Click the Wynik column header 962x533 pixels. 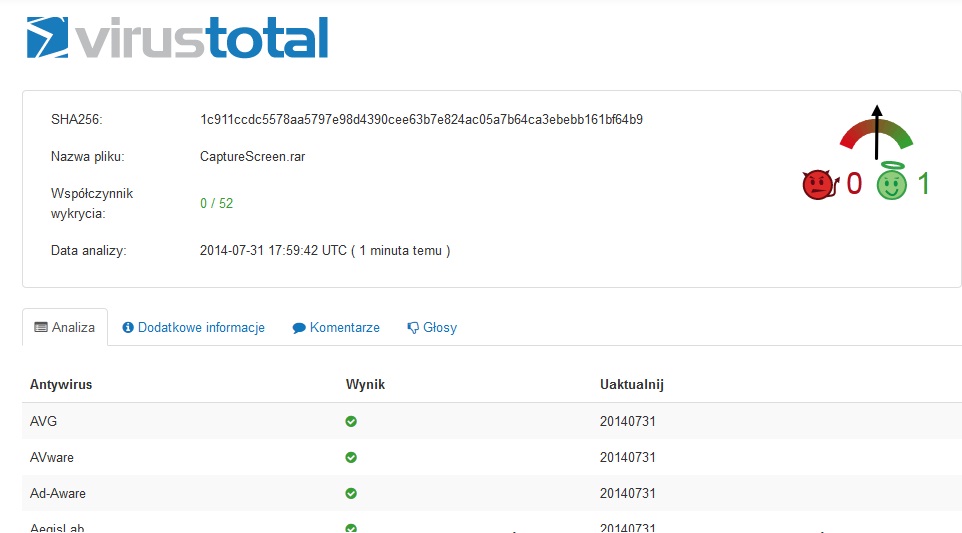pyautogui.click(x=365, y=385)
